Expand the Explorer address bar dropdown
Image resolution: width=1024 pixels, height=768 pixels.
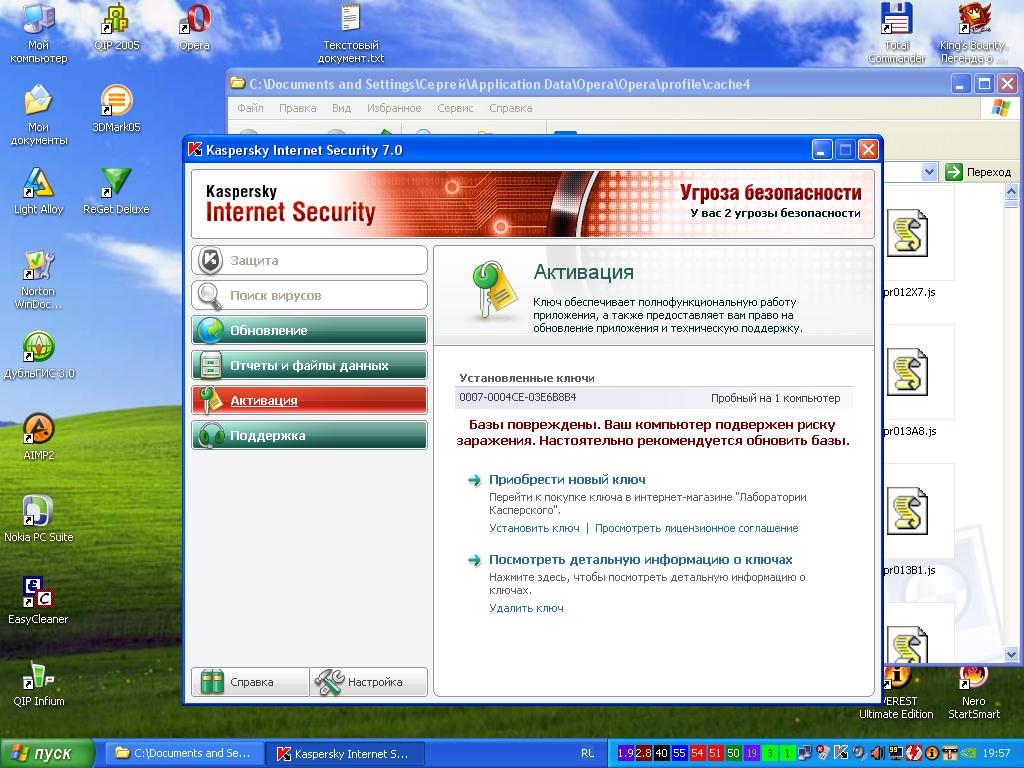pos(929,172)
